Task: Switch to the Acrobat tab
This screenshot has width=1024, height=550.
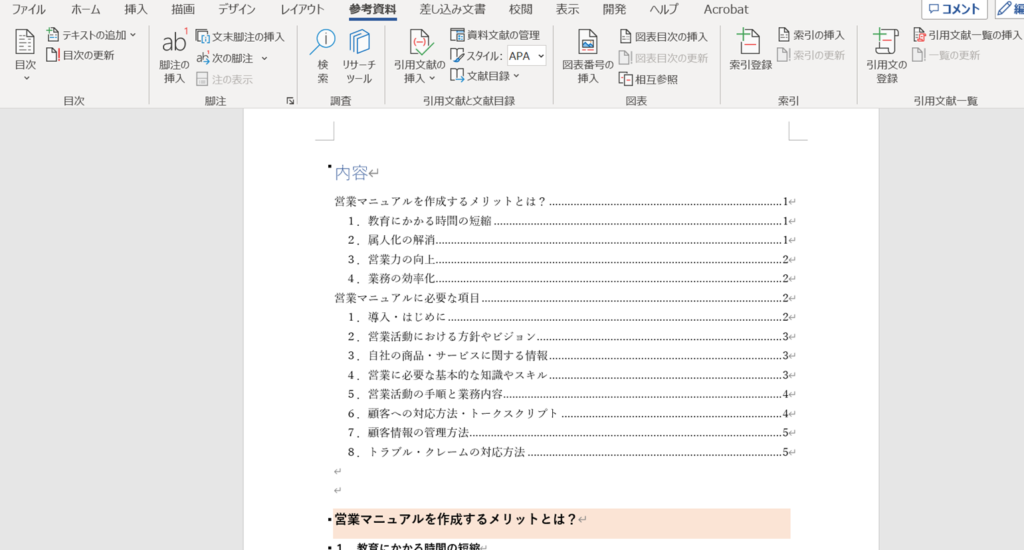Action: tap(726, 9)
